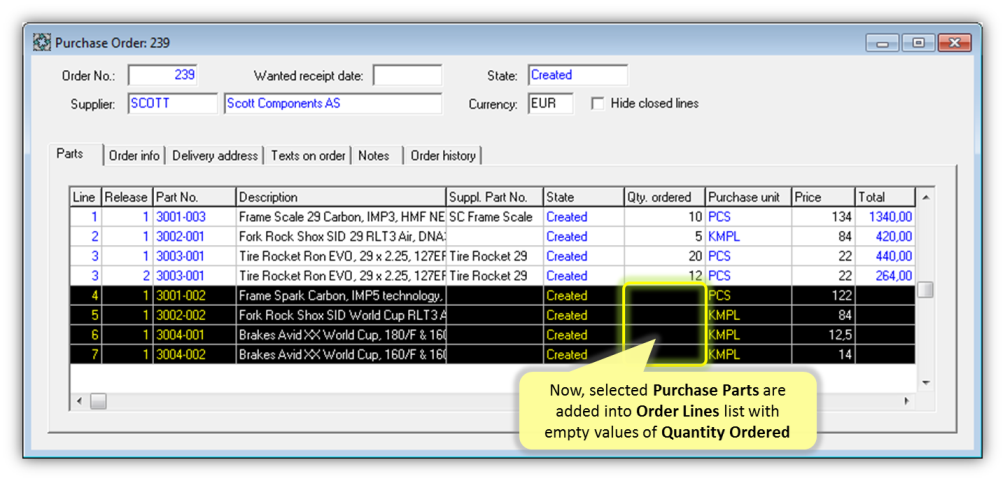The height and width of the screenshot is (481, 1005).
Task: Click the vertical scrollbar down arrow
Action: pos(925,383)
